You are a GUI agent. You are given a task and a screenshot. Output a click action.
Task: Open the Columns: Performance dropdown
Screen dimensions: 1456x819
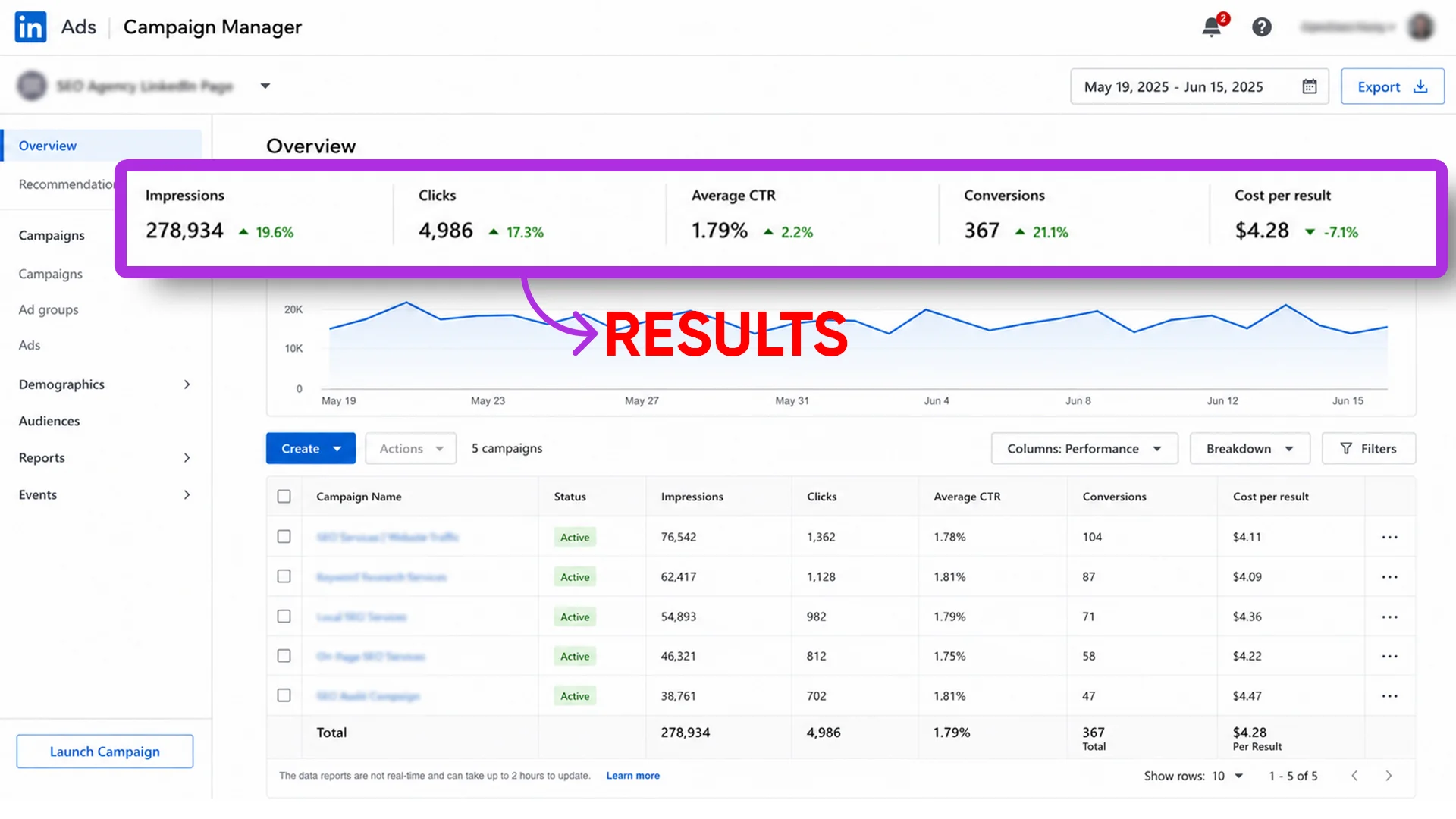click(x=1084, y=449)
